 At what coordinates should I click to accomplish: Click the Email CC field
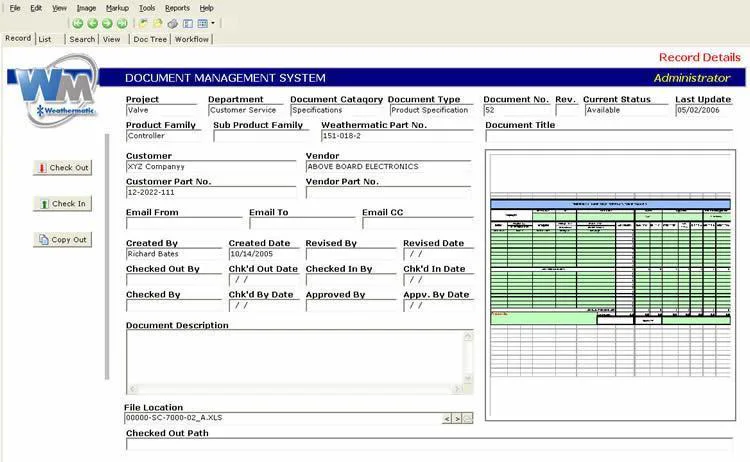(418, 223)
